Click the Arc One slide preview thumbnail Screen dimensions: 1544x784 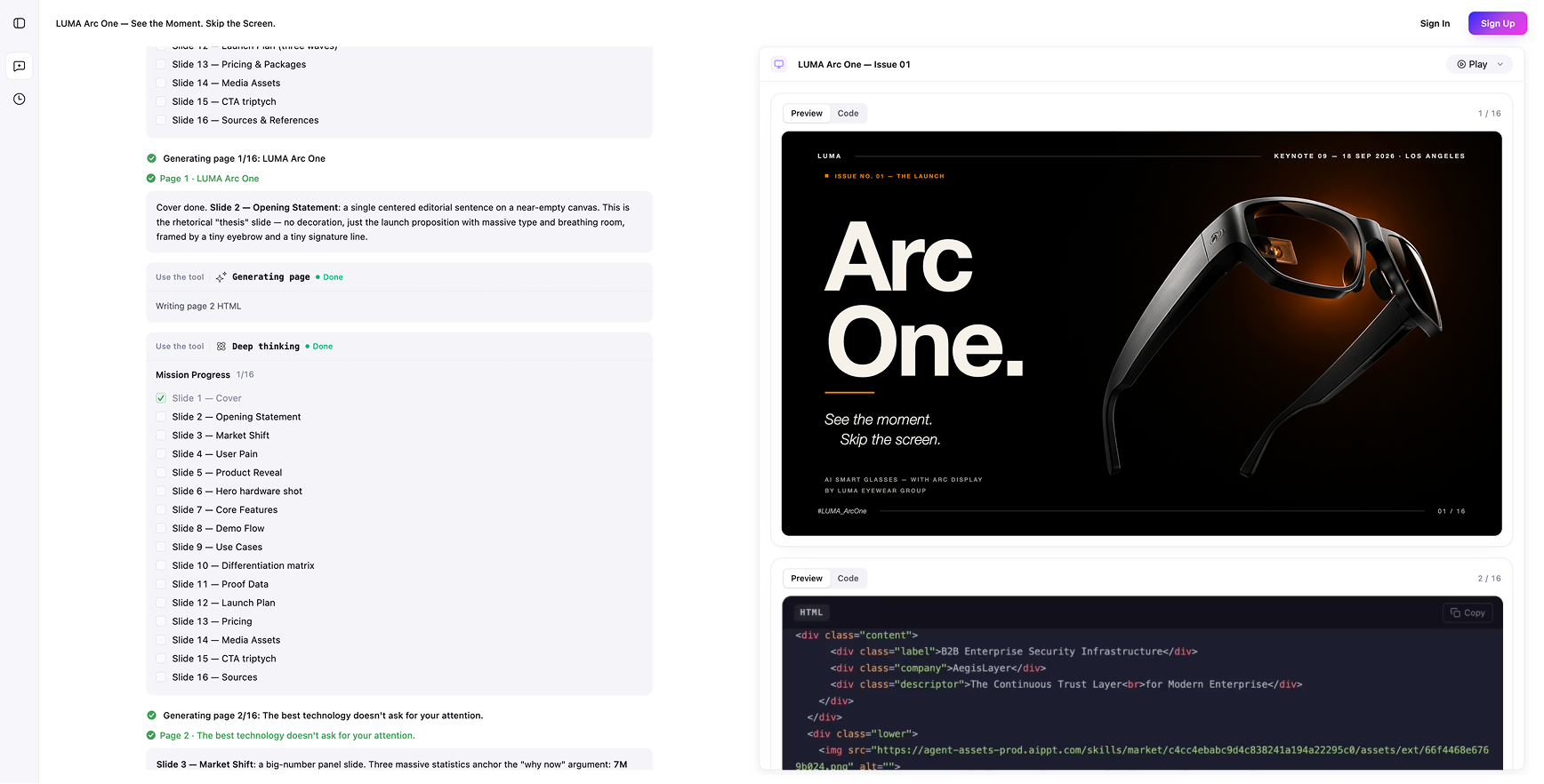1141,333
